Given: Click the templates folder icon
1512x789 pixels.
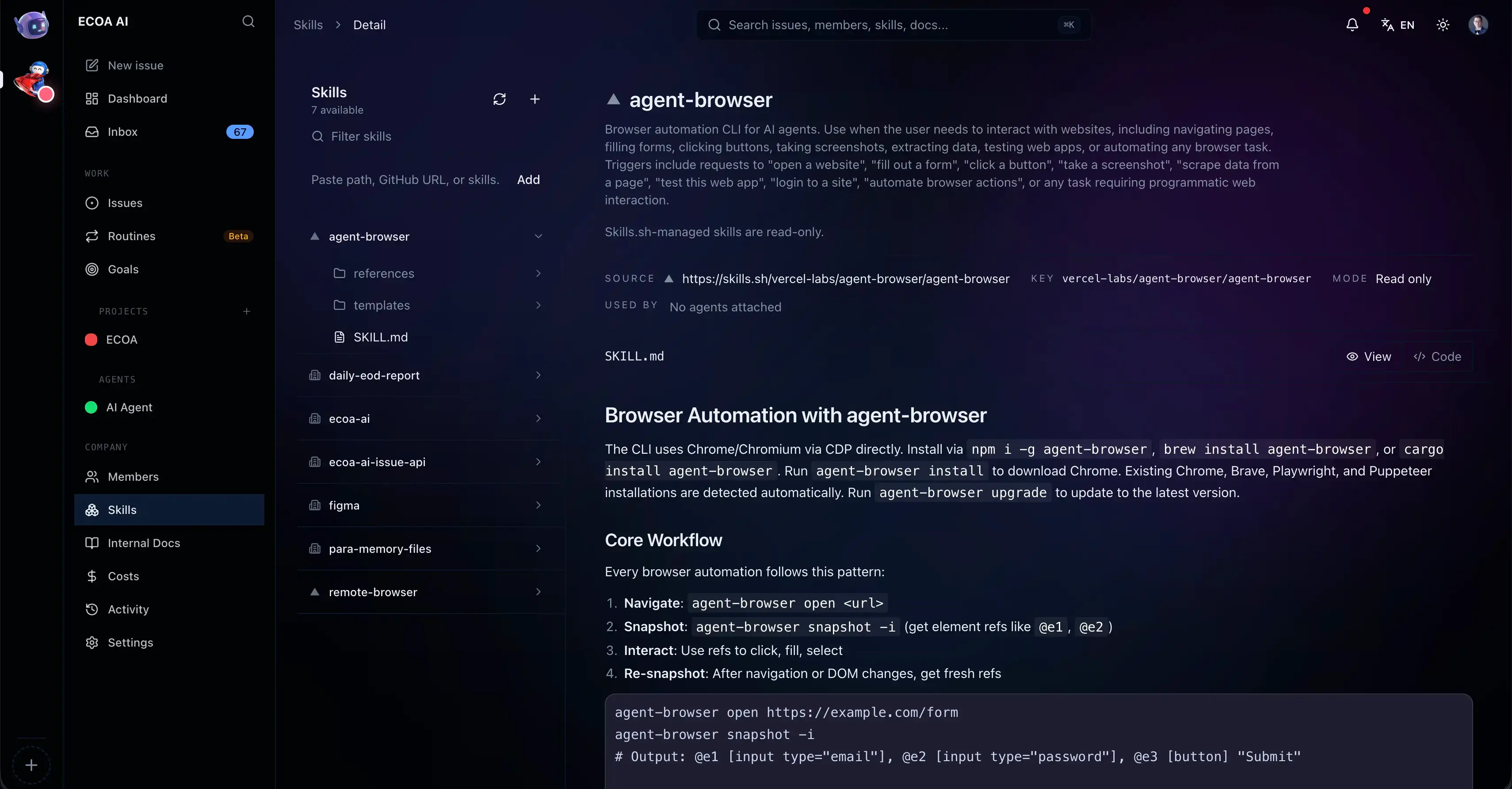Looking at the screenshot, I should (x=339, y=305).
